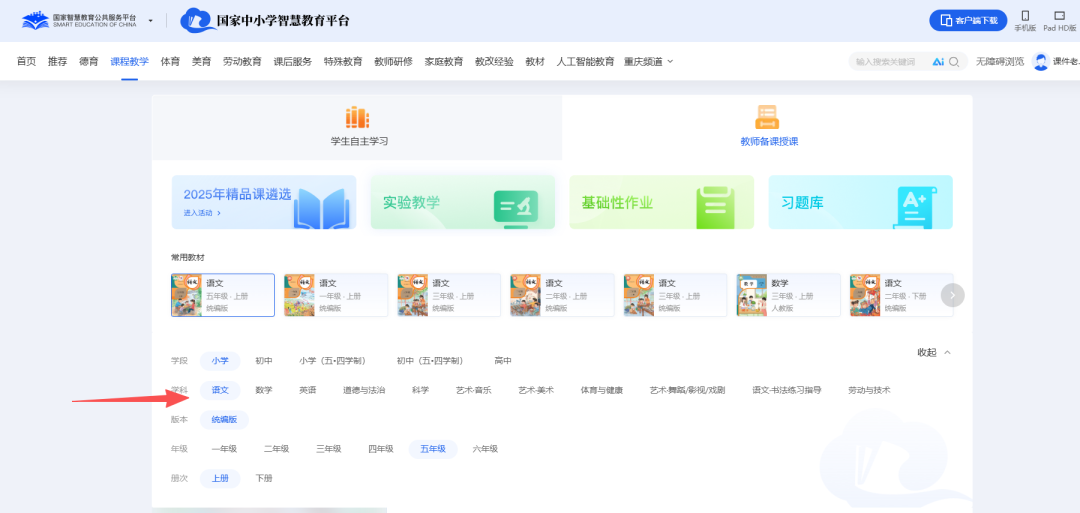Image resolution: width=1080 pixels, height=513 pixels.
Task: Open the 德育 menu item
Action: [x=88, y=61]
